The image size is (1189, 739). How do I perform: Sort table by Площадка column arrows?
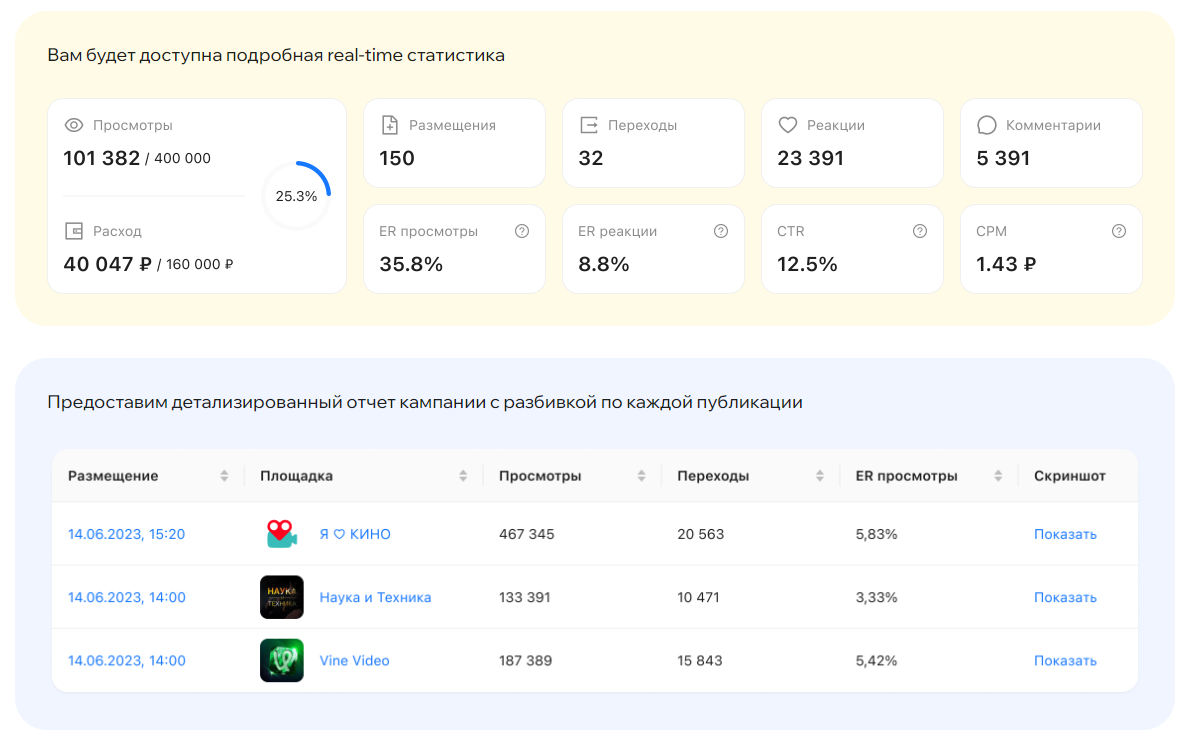463,476
